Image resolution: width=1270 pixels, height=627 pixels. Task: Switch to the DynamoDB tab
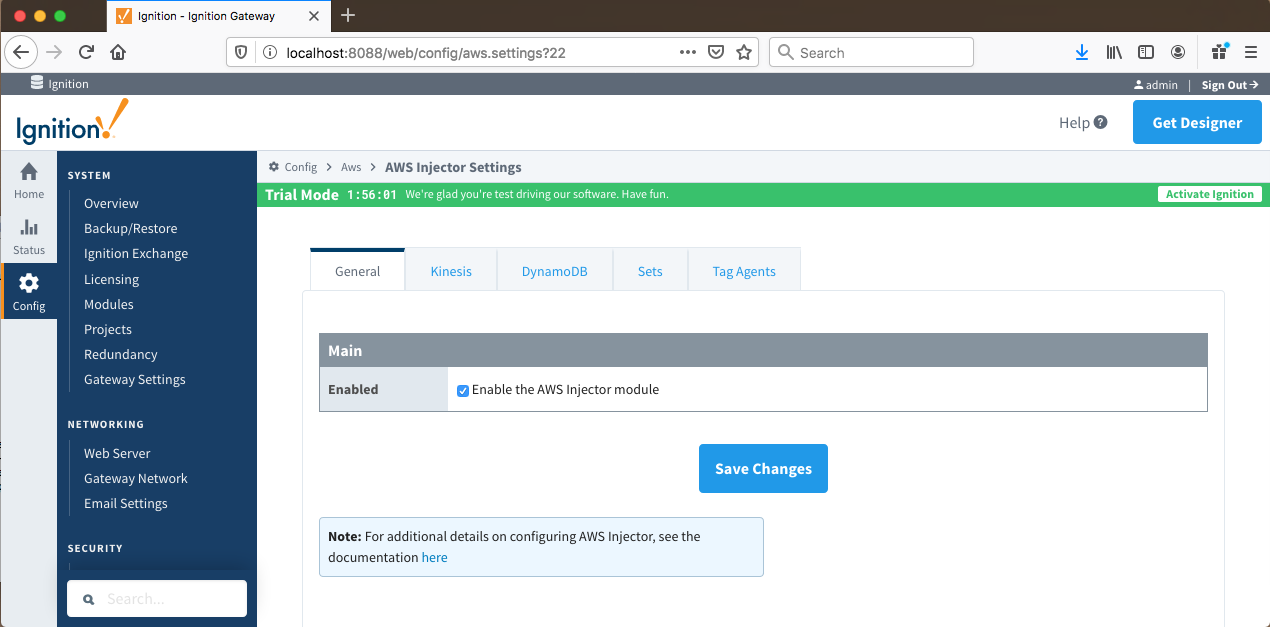554,271
